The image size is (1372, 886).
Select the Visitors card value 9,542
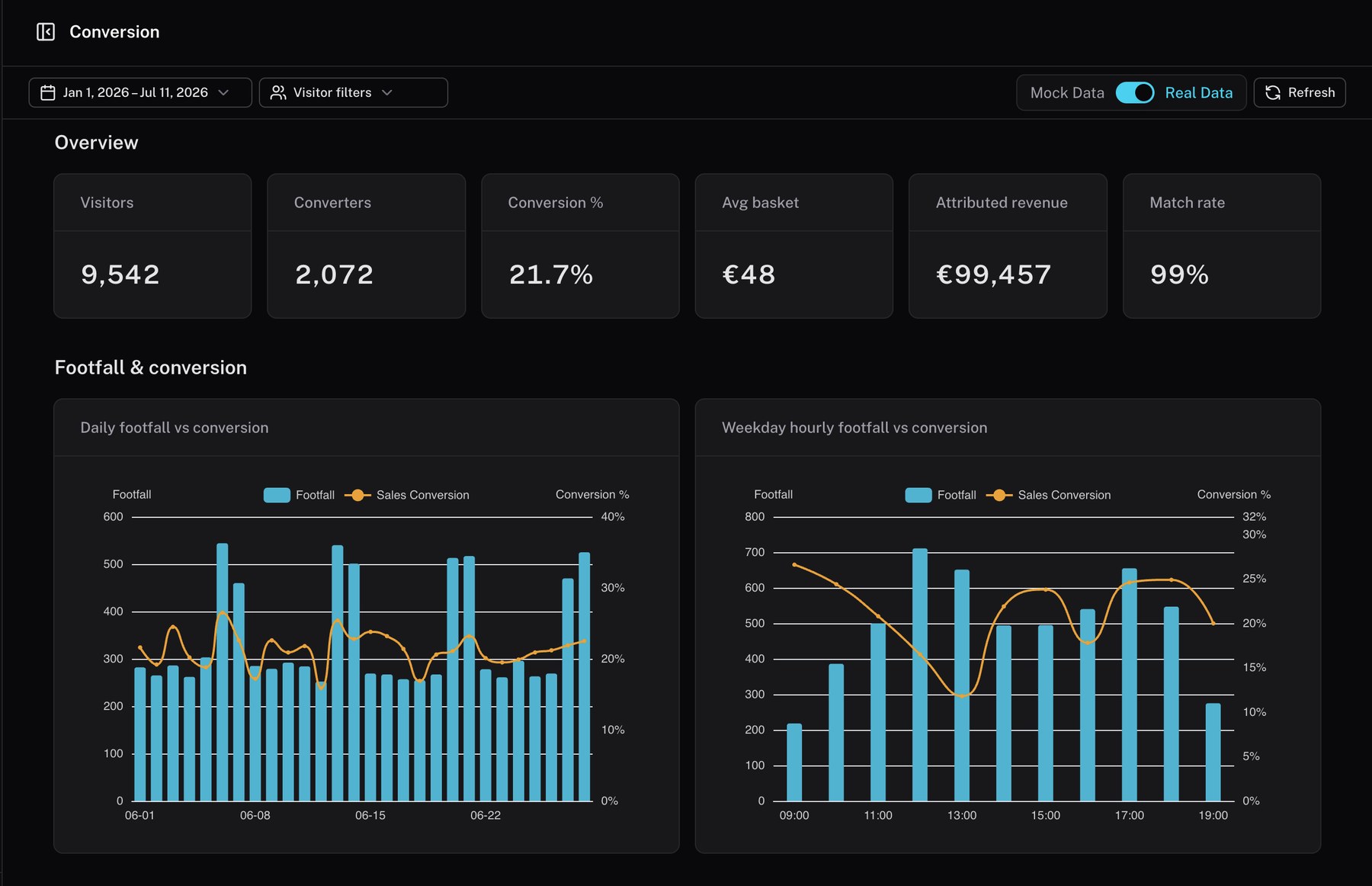[x=120, y=274]
